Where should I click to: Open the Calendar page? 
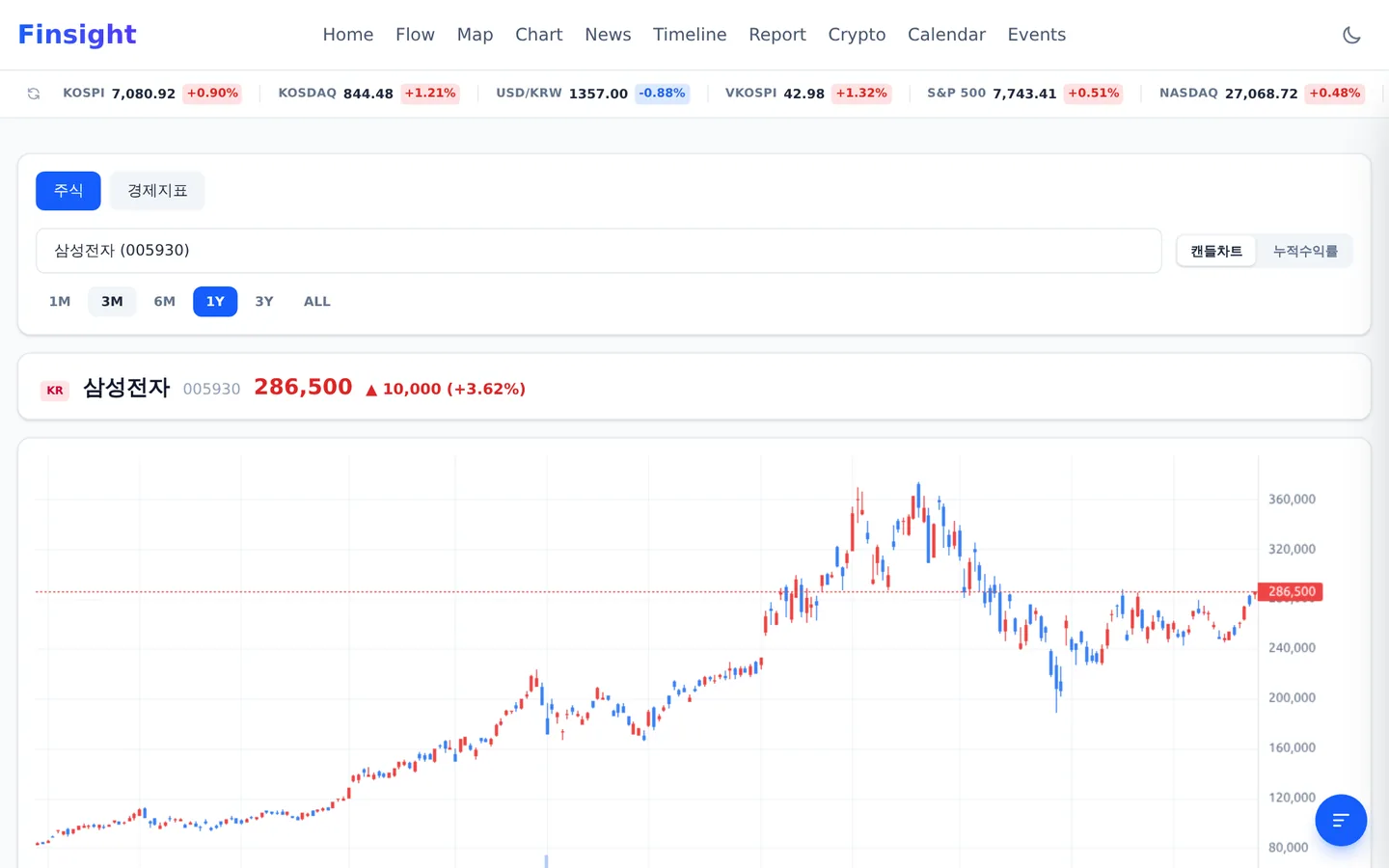click(946, 35)
